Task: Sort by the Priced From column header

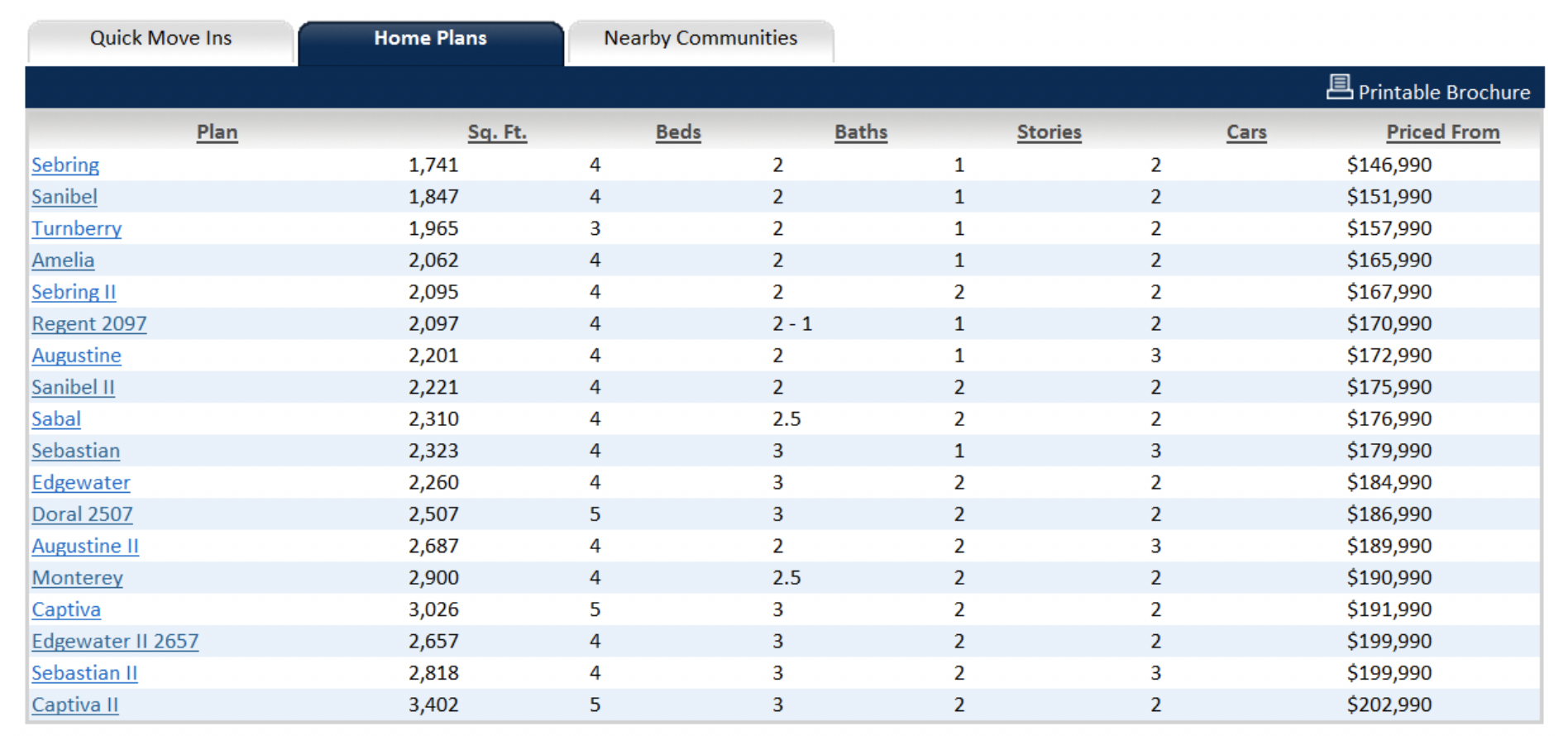Action: click(1443, 132)
